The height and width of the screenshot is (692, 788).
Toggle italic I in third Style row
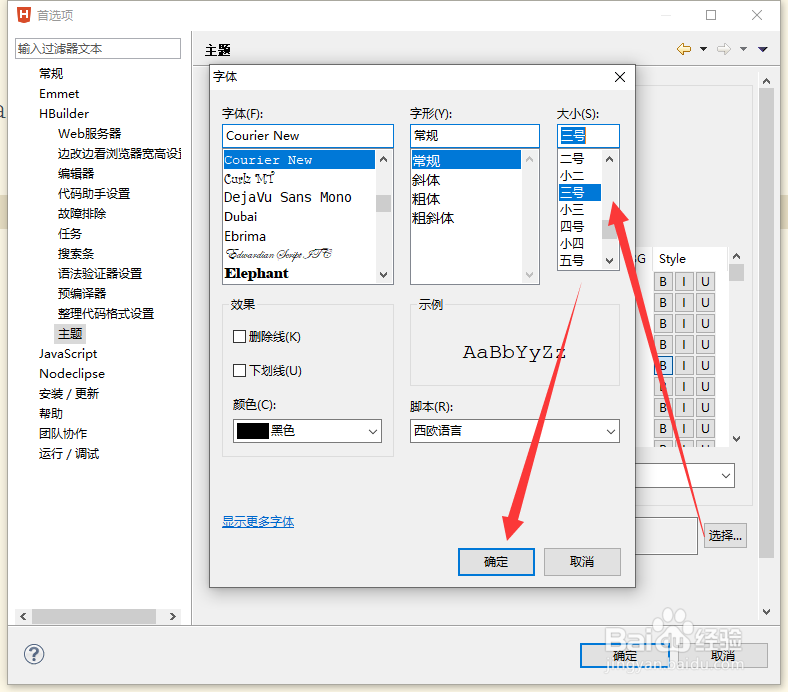point(684,324)
